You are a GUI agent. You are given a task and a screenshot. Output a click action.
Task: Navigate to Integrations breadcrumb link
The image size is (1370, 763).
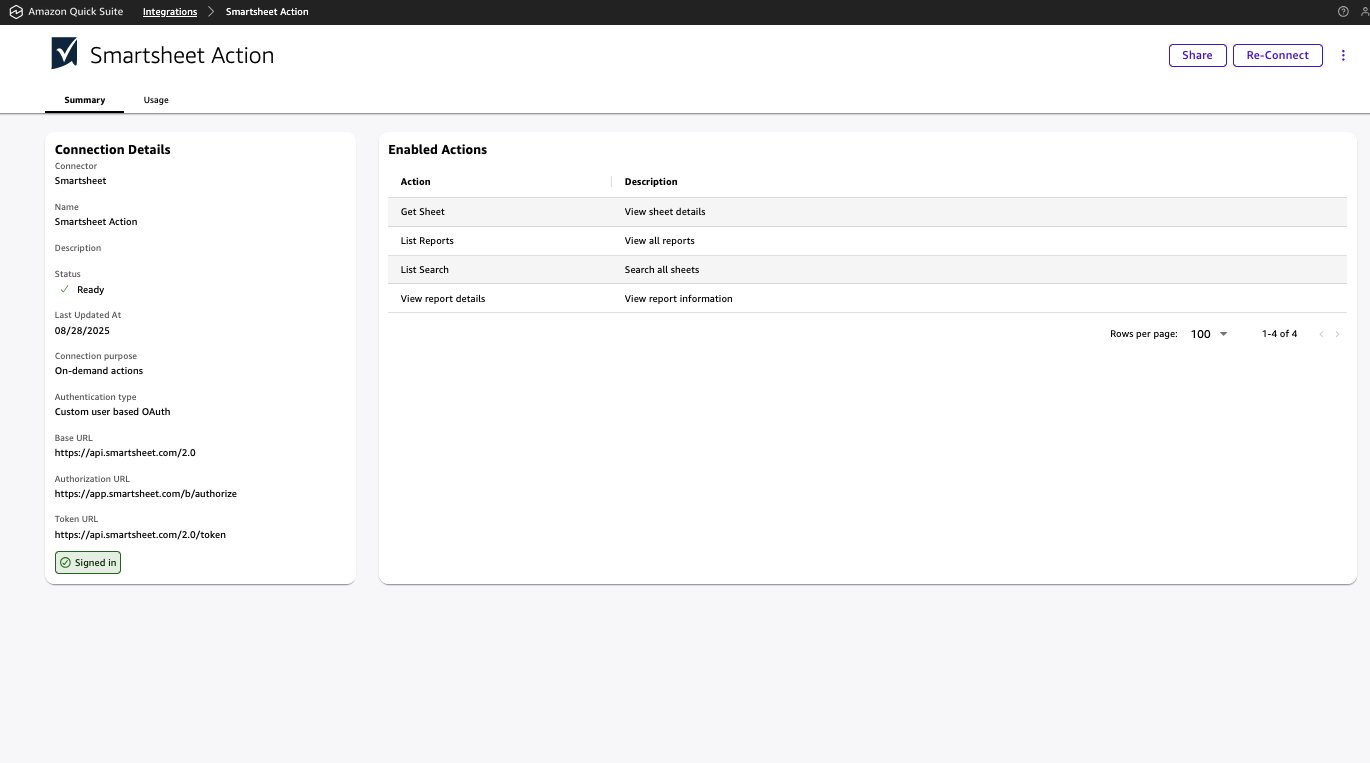(x=170, y=12)
